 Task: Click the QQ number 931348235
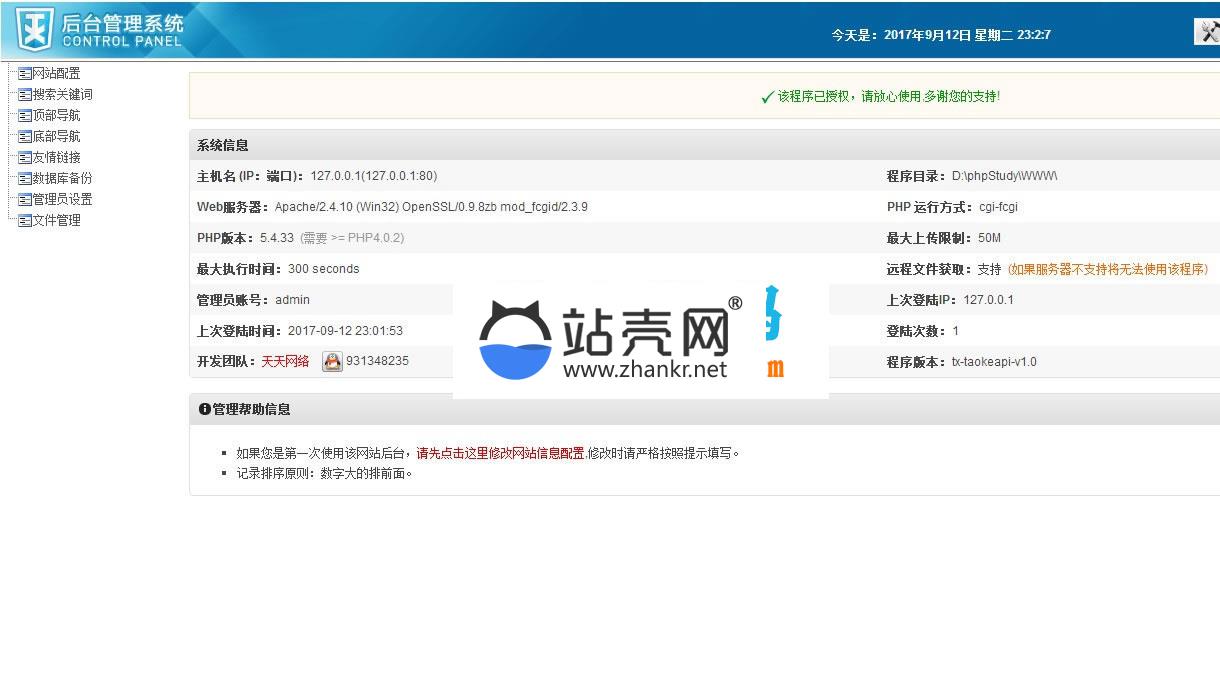[x=377, y=362]
